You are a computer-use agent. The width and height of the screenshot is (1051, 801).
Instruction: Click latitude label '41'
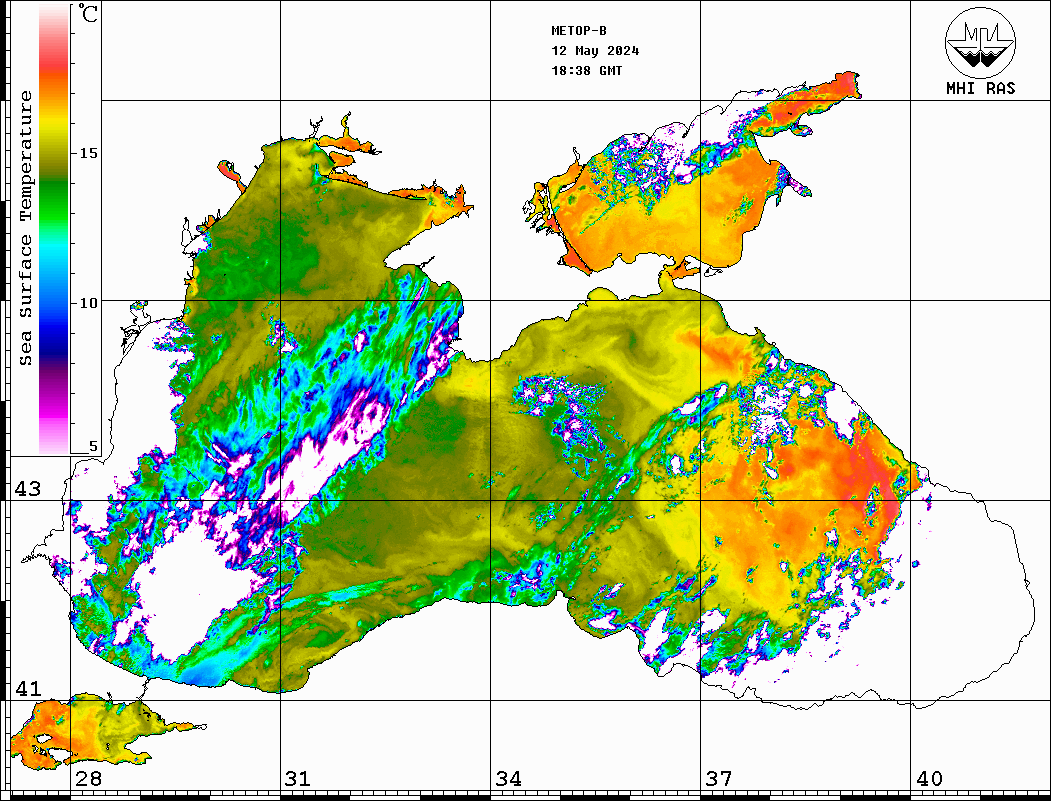(28, 688)
